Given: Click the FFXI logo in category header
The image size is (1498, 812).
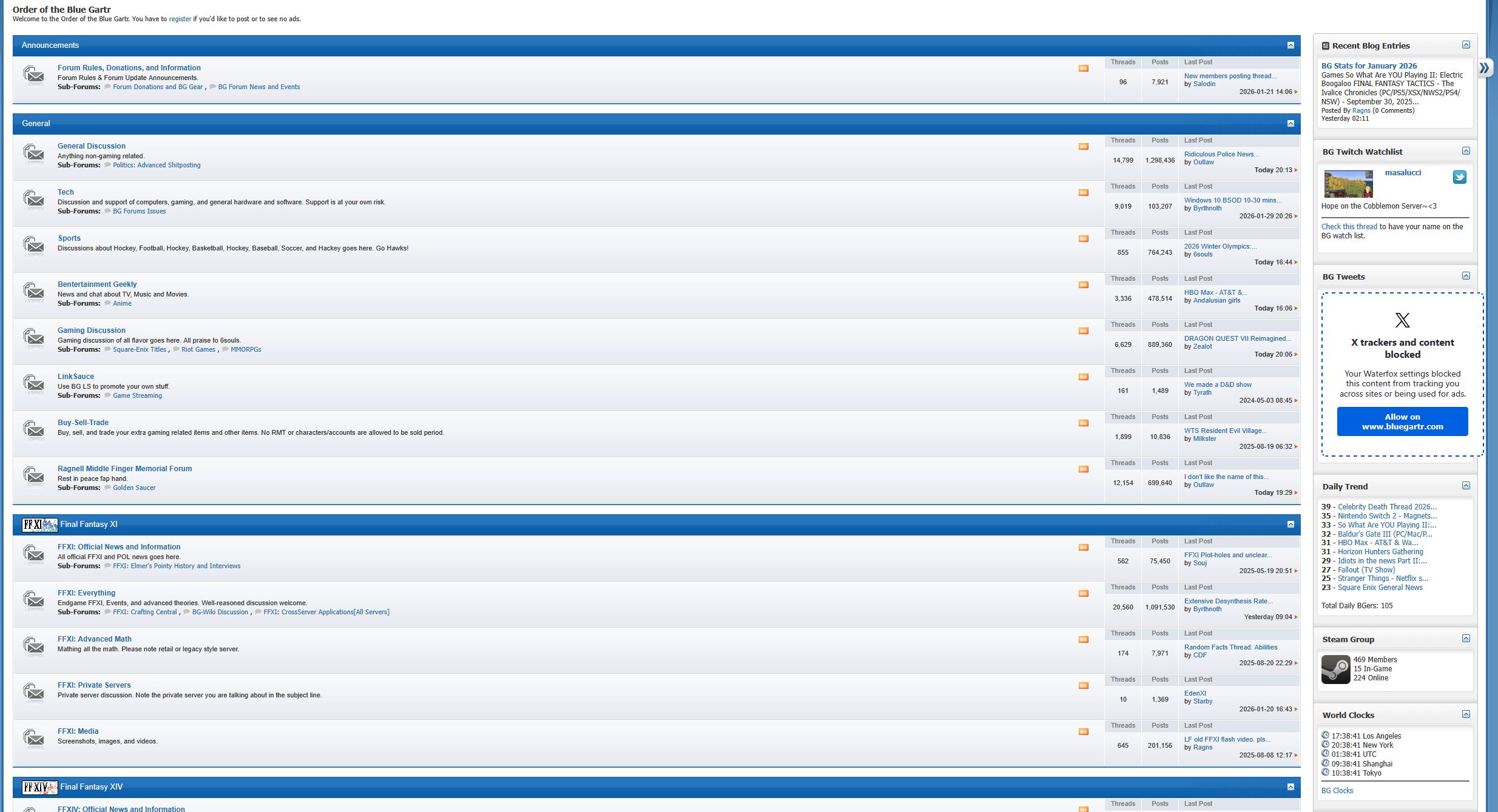Looking at the screenshot, I should (x=39, y=525).
